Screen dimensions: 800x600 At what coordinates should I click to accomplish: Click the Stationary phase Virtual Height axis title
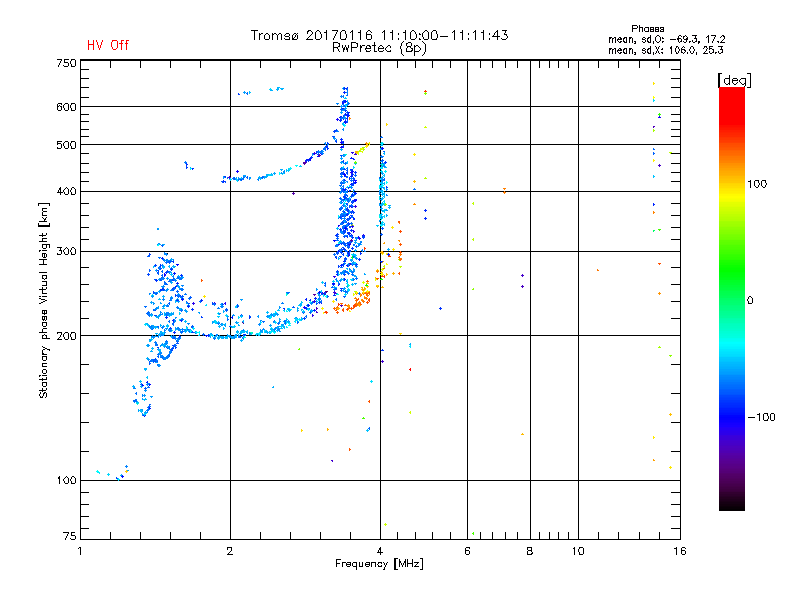pos(43,301)
